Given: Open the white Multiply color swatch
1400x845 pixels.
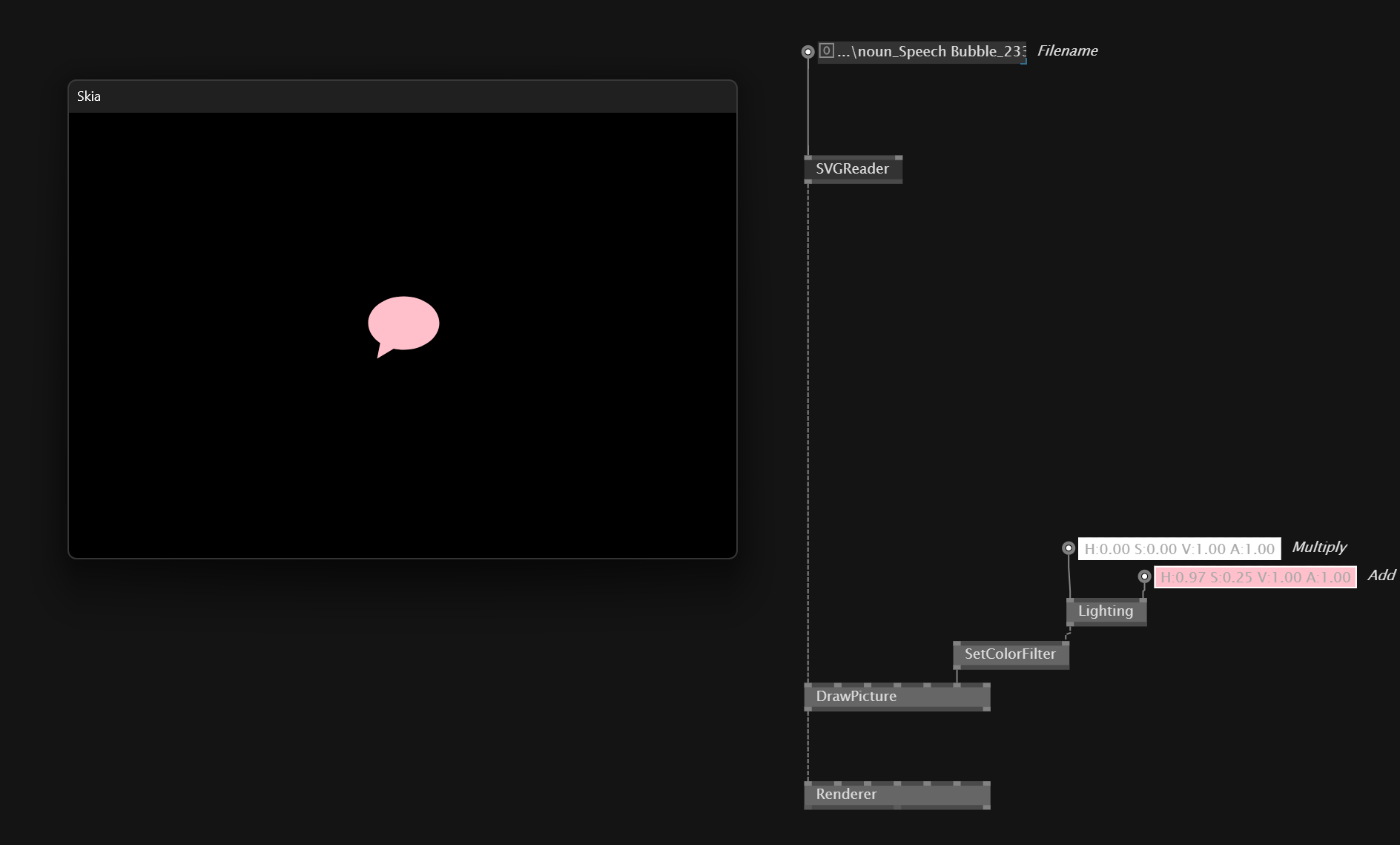Looking at the screenshot, I should [x=1178, y=549].
